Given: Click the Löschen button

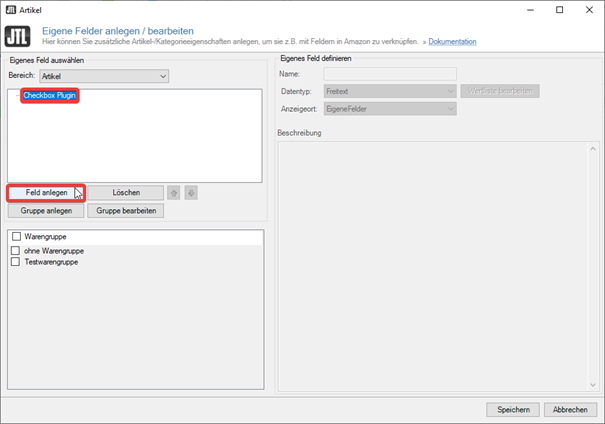Looking at the screenshot, I should 126,193.
